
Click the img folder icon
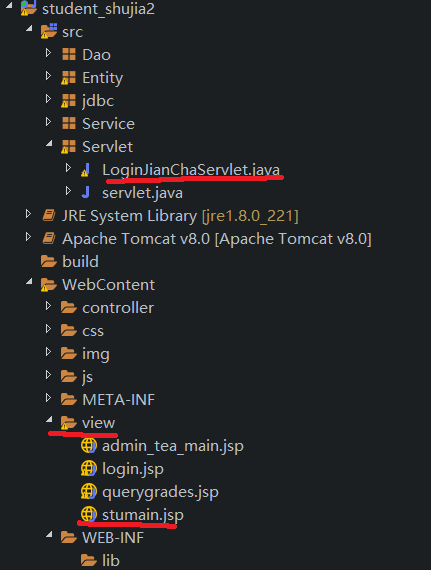point(69,353)
